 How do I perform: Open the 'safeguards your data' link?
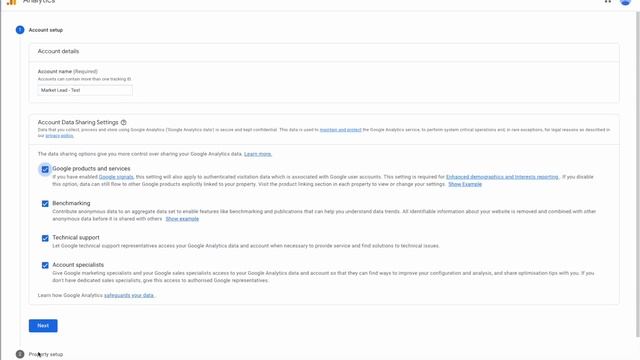click(129, 295)
